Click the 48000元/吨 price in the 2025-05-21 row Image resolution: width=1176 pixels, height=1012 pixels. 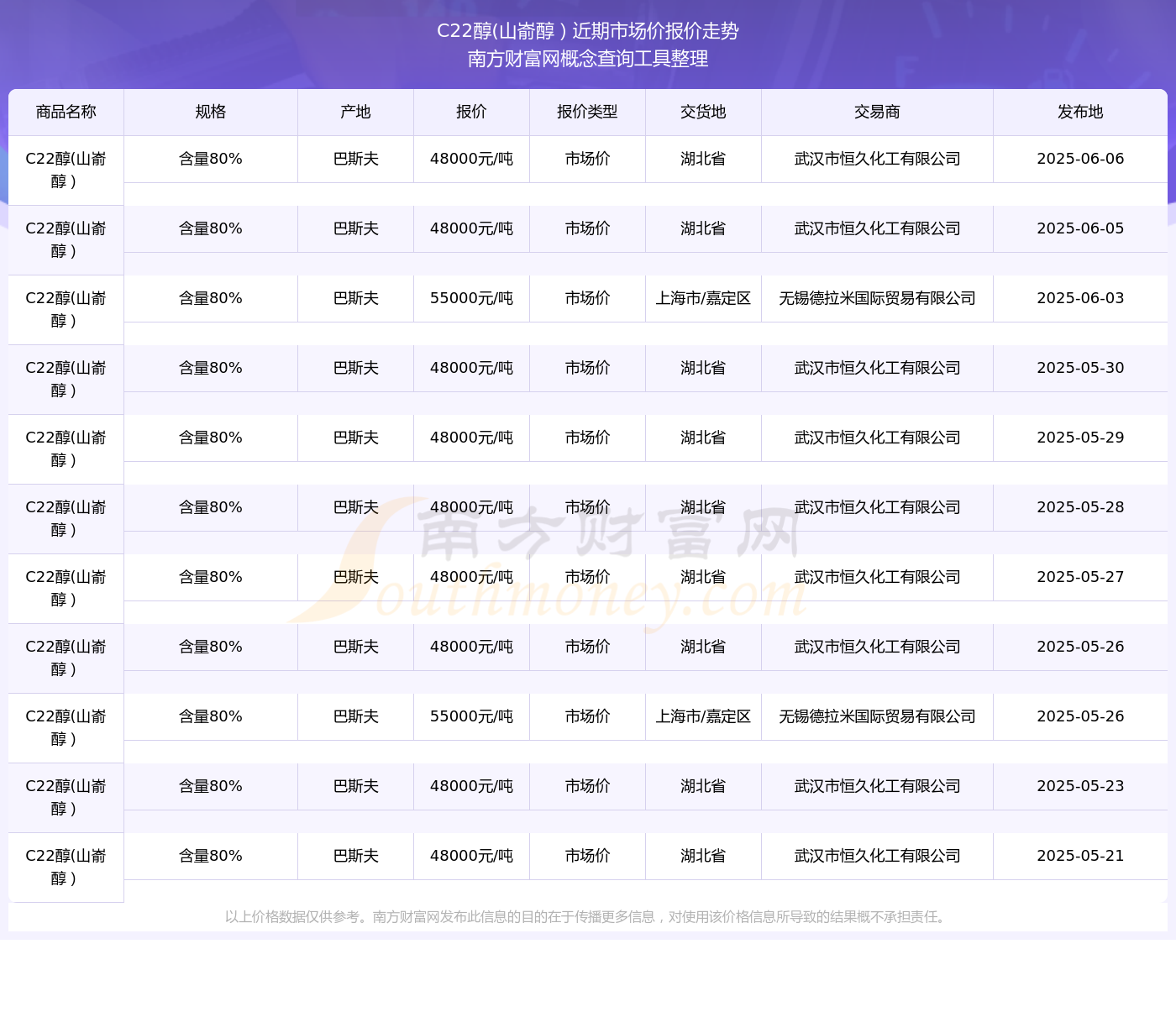coord(471,856)
